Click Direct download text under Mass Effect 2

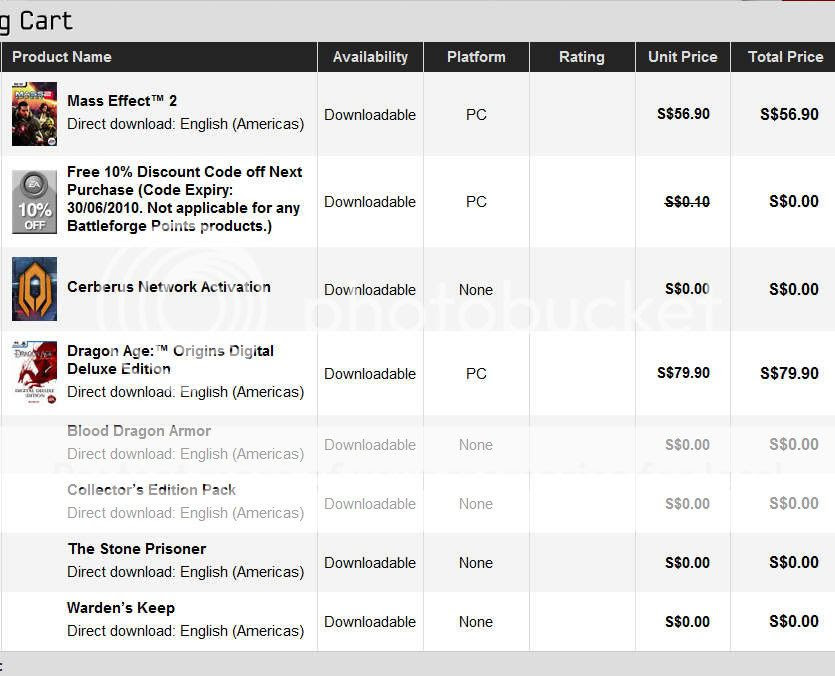[185, 124]
